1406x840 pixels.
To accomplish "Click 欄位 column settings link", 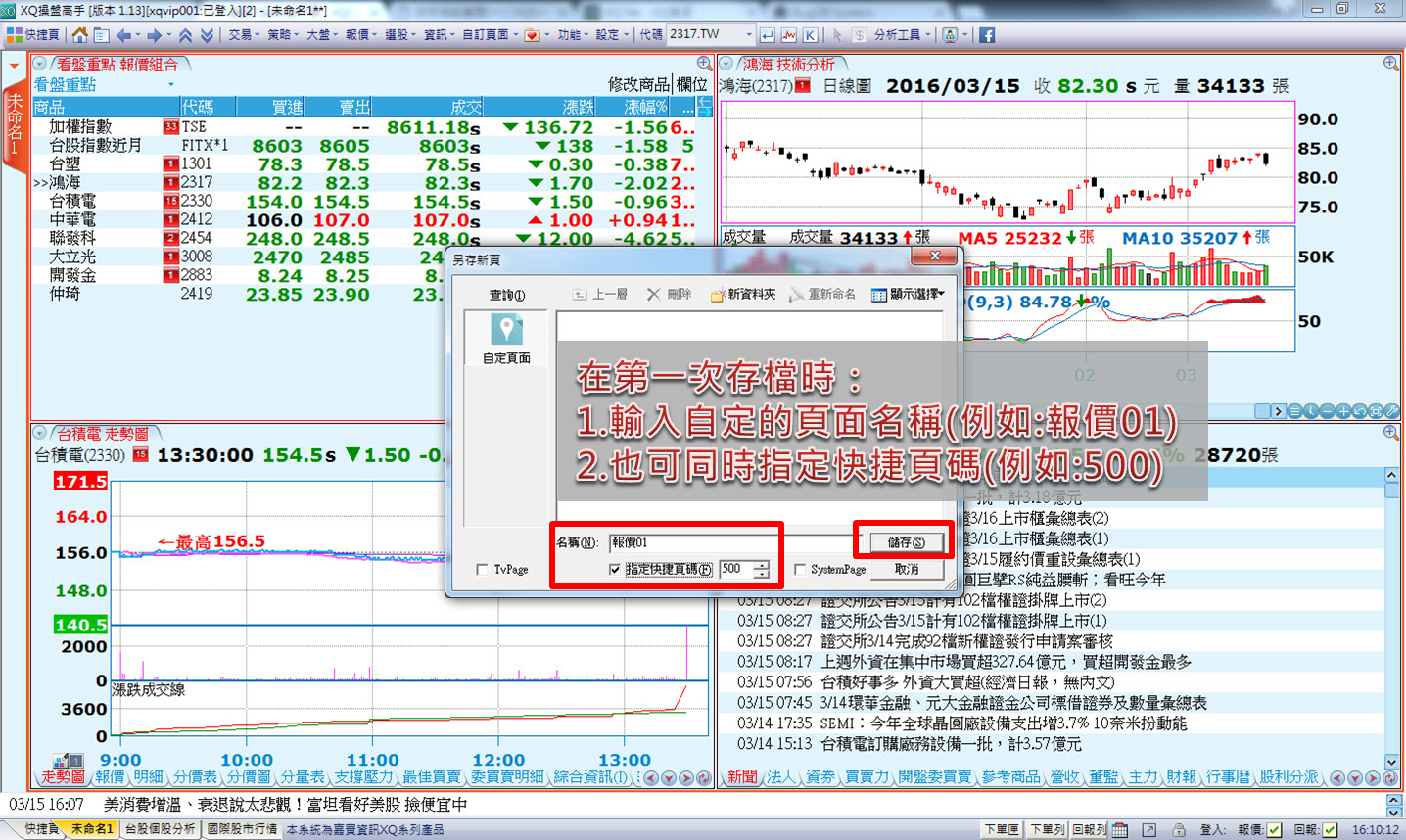I will pos(691,85).
